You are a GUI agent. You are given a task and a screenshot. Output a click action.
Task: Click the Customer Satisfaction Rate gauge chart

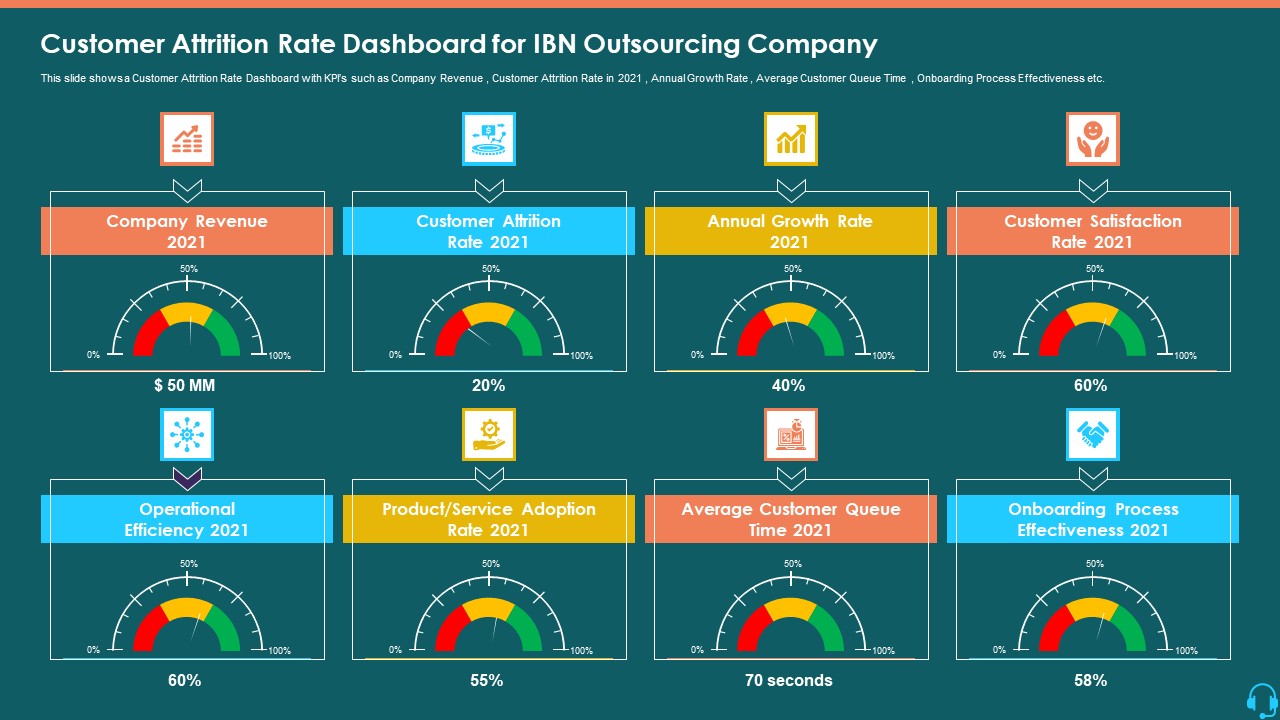[x=1093, y=315]
